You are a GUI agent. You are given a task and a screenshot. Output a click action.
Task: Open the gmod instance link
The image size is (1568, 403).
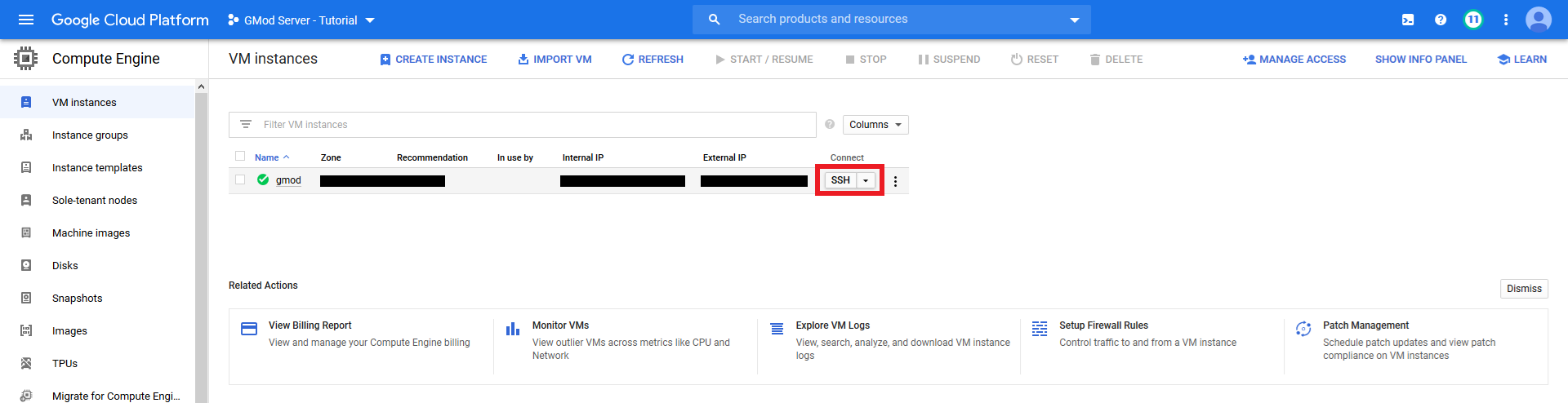pos(288,180)
